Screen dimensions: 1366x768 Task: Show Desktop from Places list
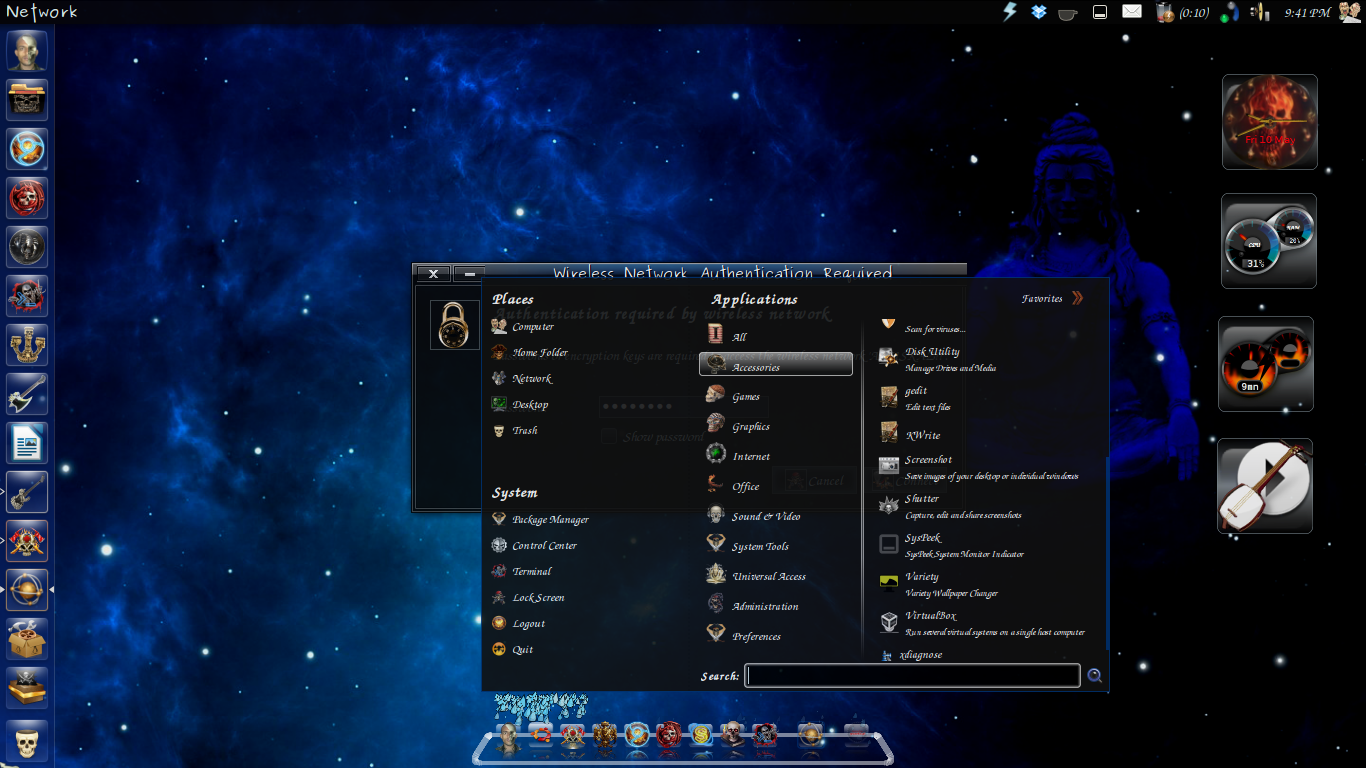(520, 405)
